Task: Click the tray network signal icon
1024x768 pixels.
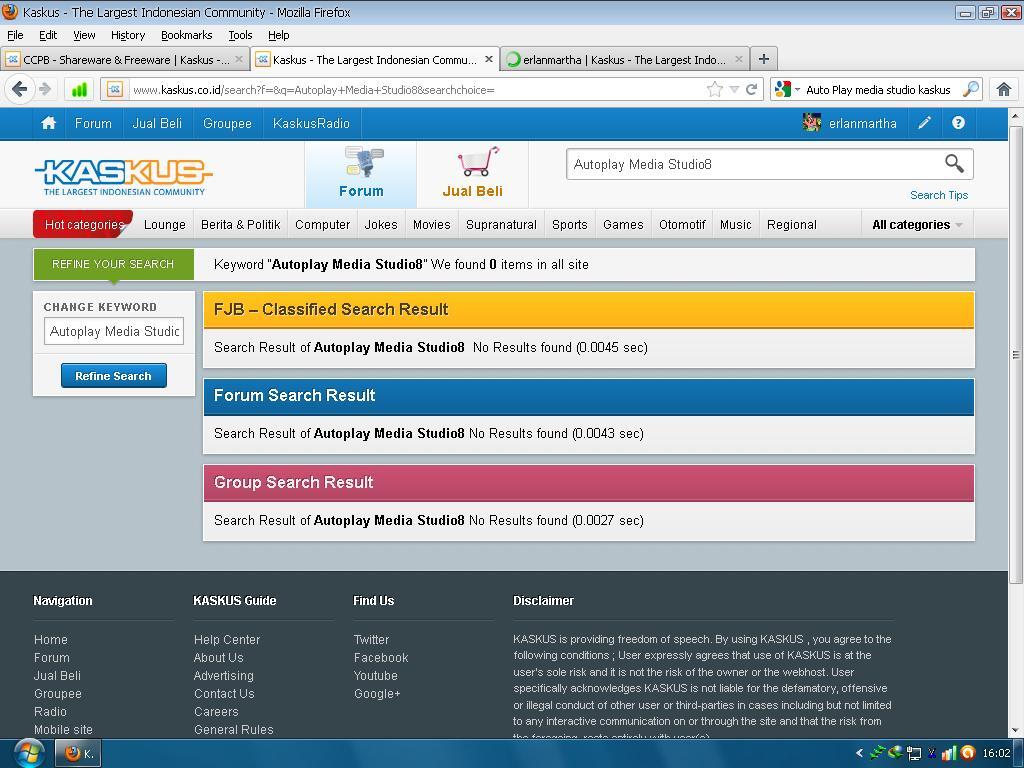Action: [x=949, y=754]
